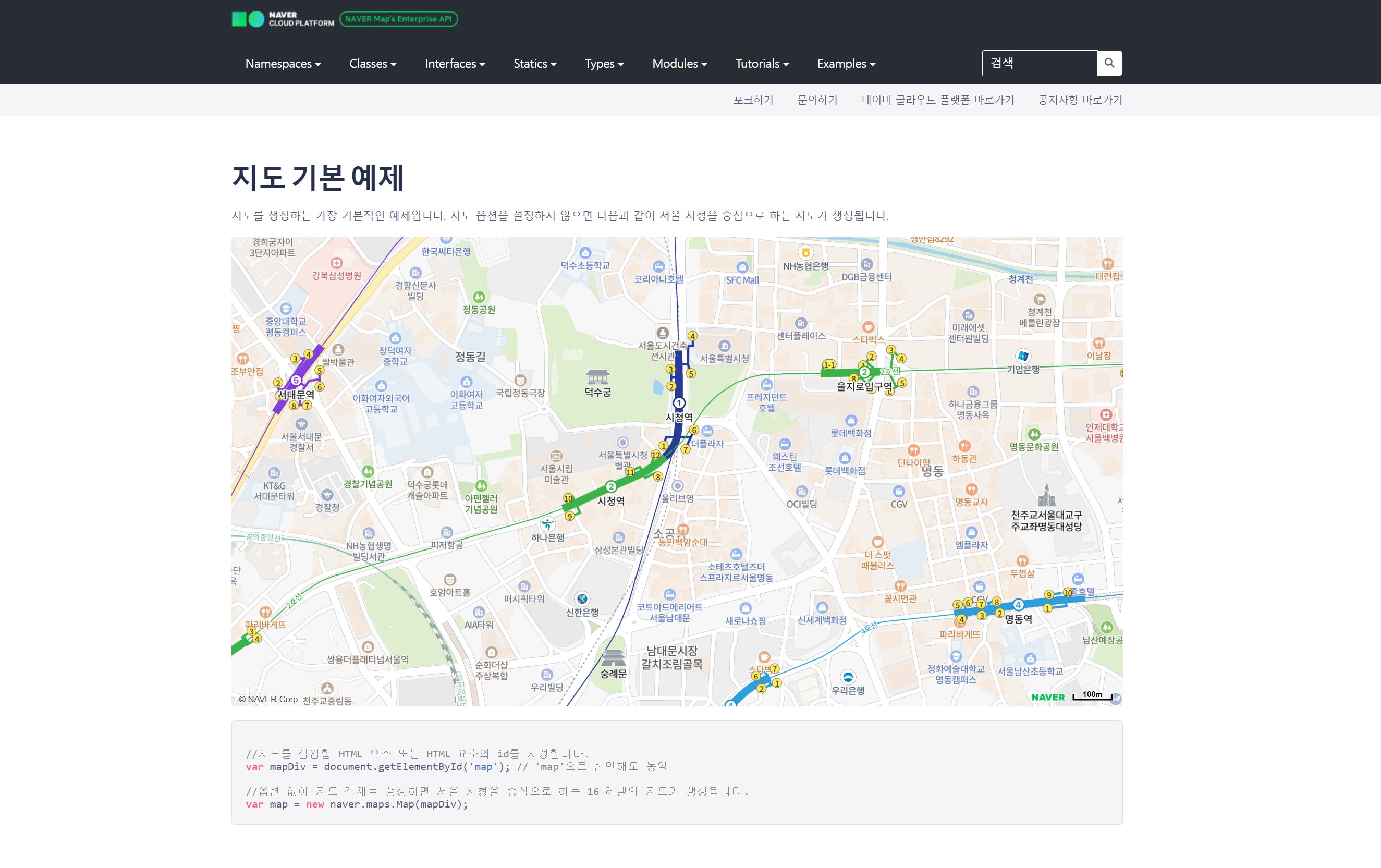Click the 신한은행 bank icon
Viewport: 1381px width, 868px height.
582,598
